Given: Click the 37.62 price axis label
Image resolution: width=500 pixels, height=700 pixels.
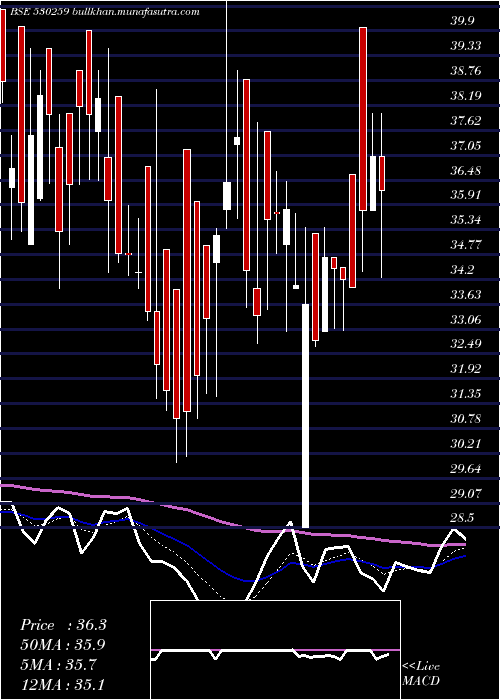Looking at the screenshot, I should (x=467, y=121).
